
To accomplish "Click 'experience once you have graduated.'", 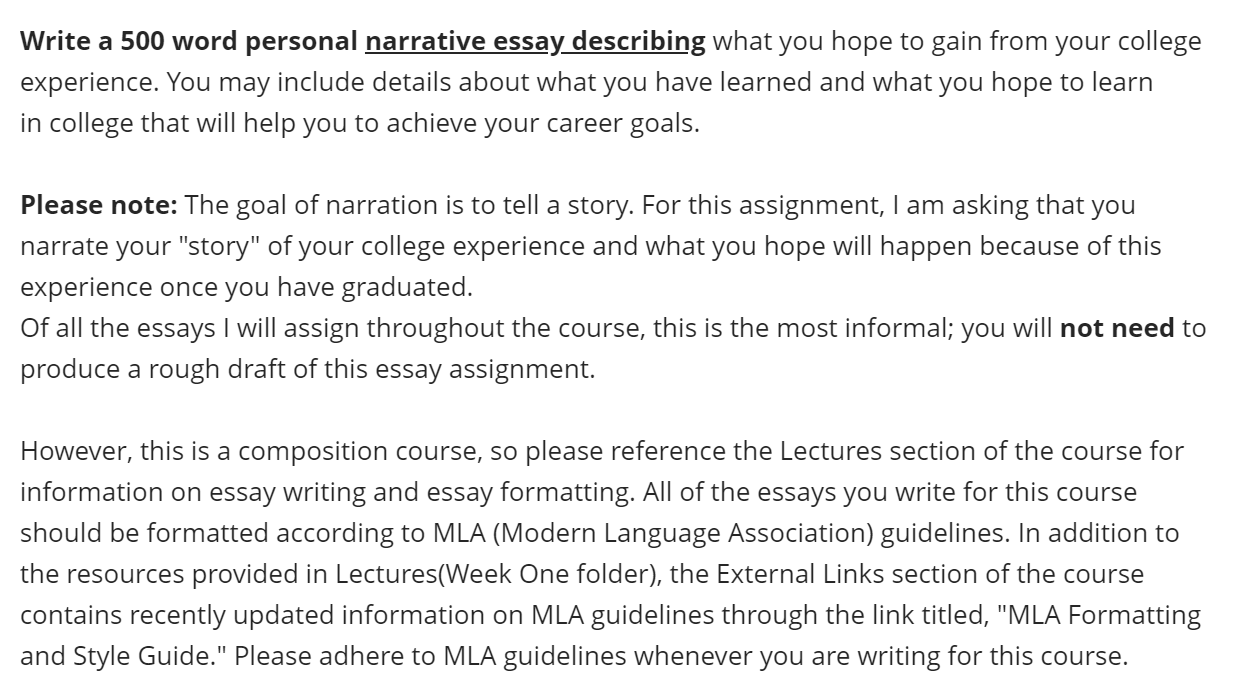I will click(246, 288).
